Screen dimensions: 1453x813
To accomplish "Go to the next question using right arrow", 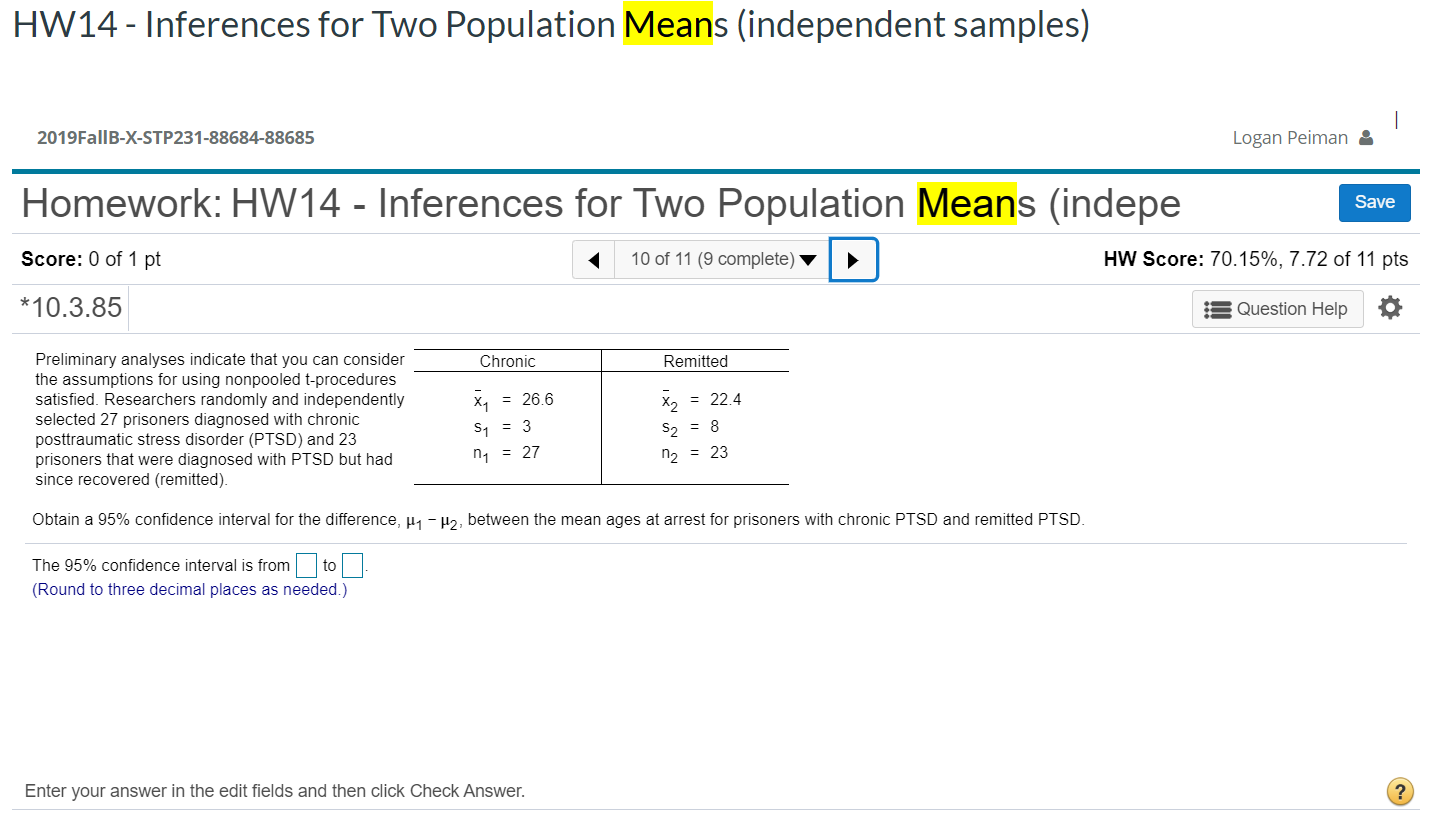I will (853, 259).
